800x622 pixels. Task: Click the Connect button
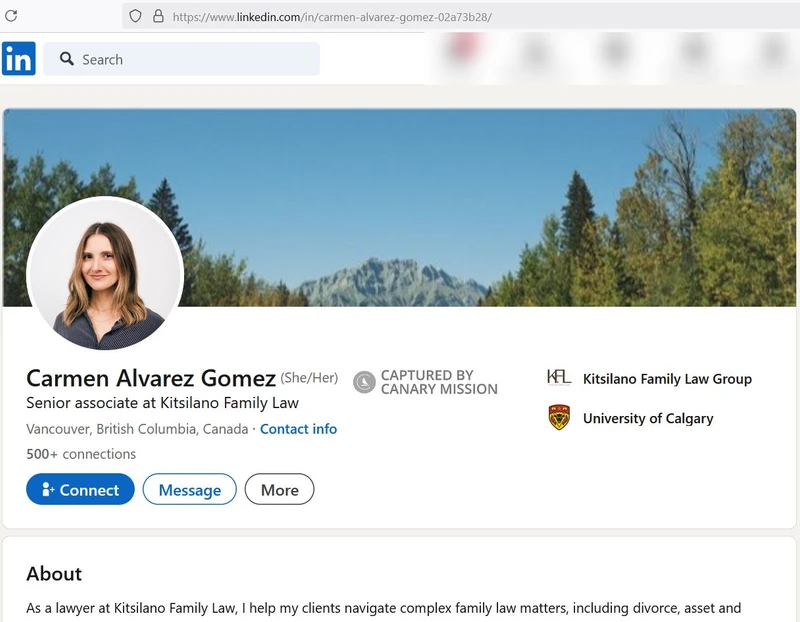[80, 489]
